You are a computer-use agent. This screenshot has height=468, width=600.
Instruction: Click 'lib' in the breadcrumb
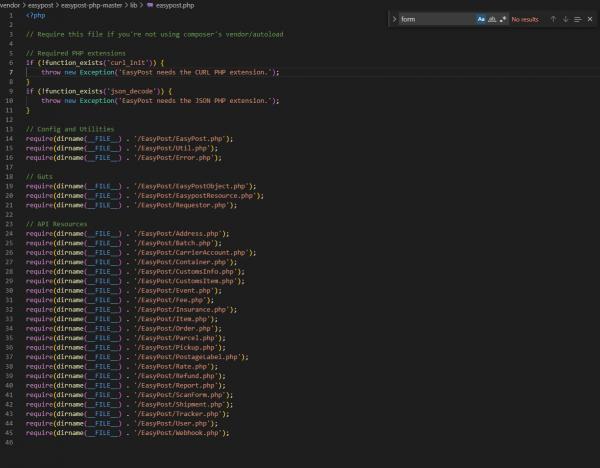click(134, 5)
